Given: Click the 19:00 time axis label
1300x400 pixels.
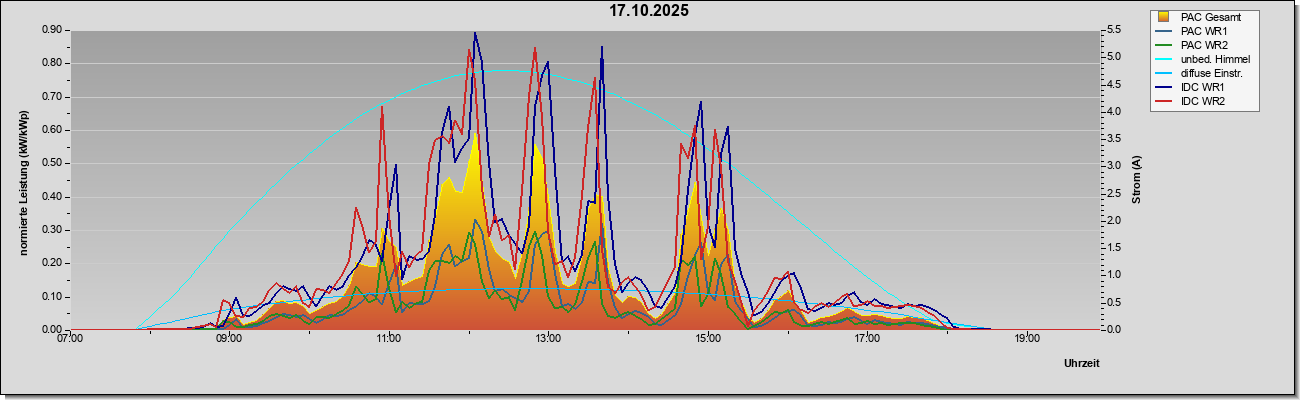Looking at the screenshot, I should point(1026,339).
